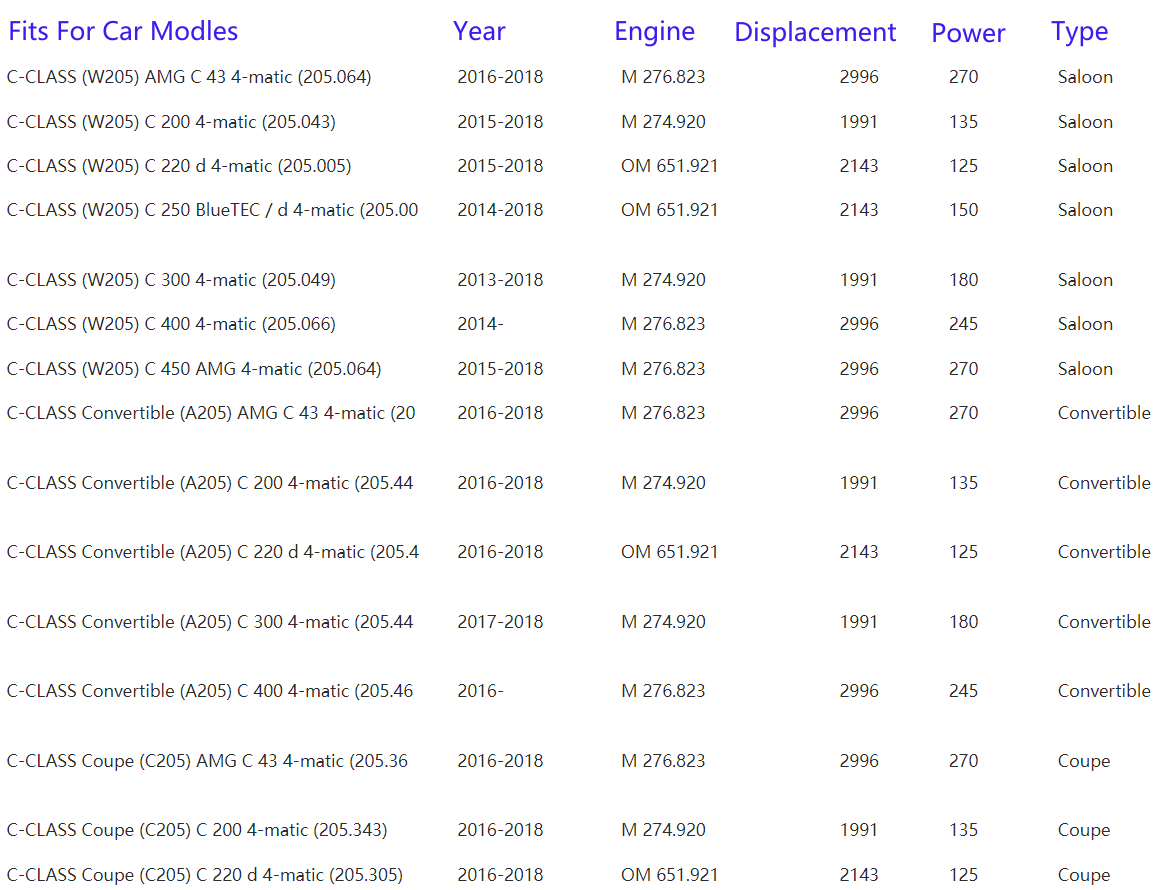Click the 'Type' column header
The height and width of the screenshot is (890, 1170).
[1079, 31]
